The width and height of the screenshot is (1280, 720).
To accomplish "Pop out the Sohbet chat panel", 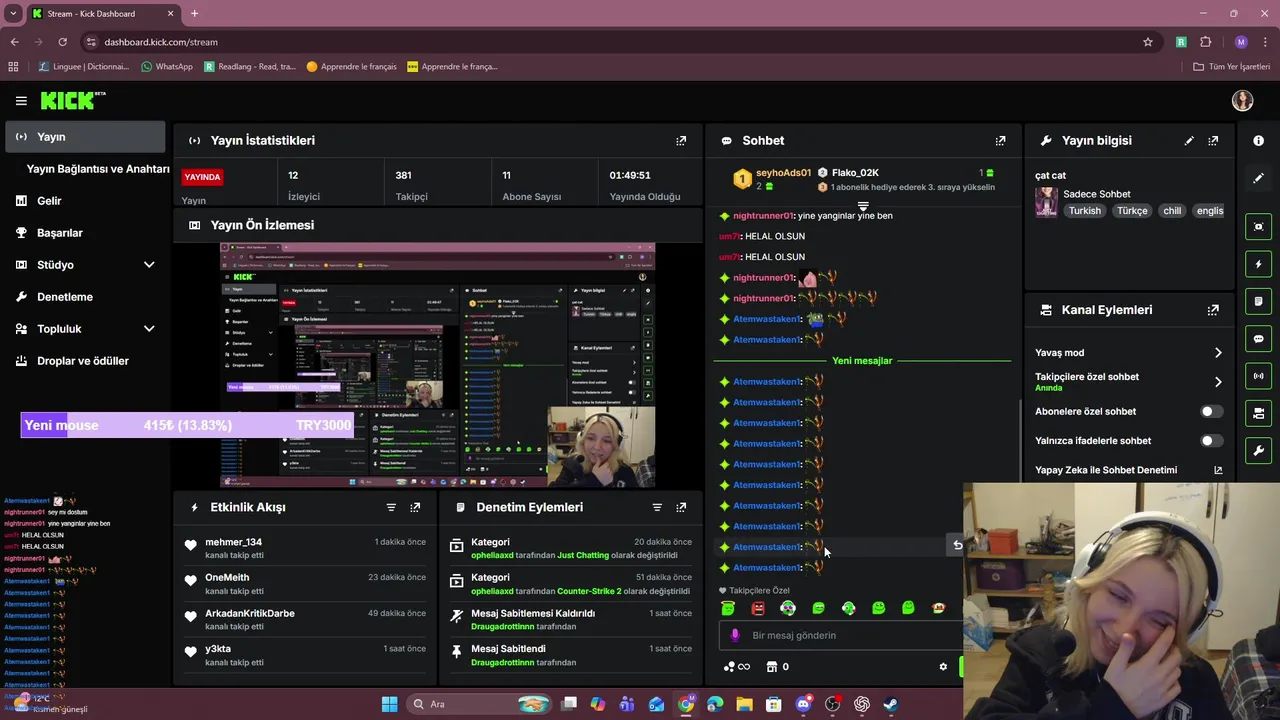I will 1000,141.
